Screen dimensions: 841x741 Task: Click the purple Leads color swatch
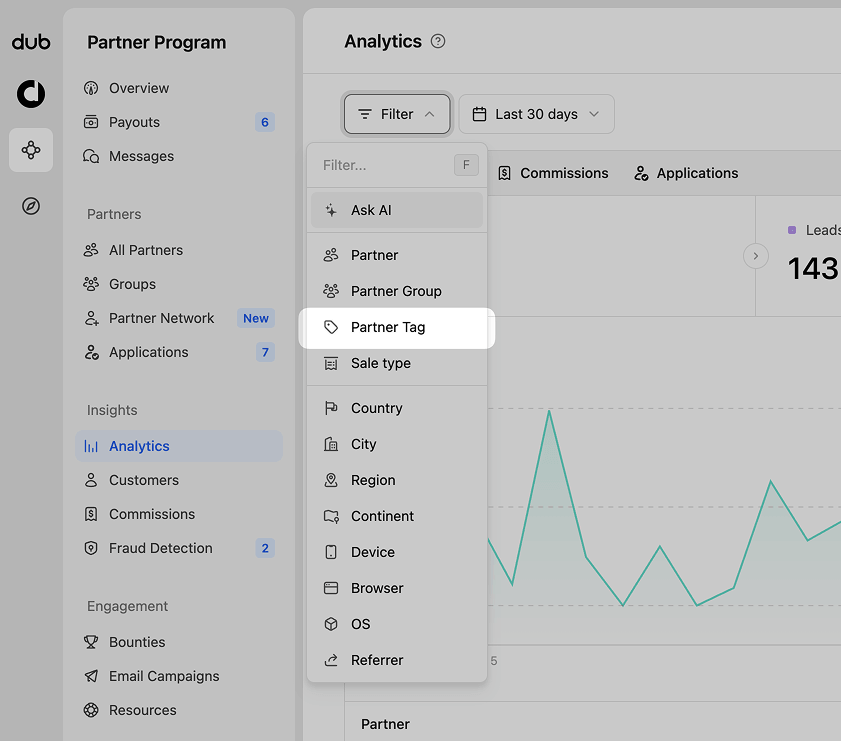click(x=792, y=230)
